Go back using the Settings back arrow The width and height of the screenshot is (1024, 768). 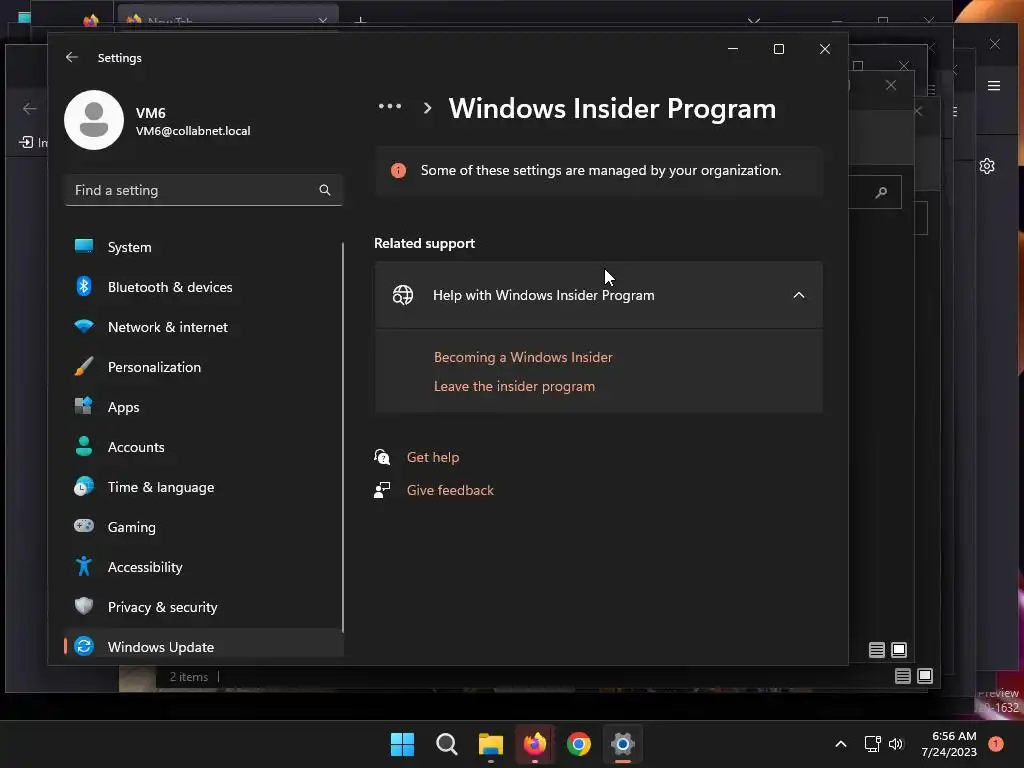tap(72, 57)
